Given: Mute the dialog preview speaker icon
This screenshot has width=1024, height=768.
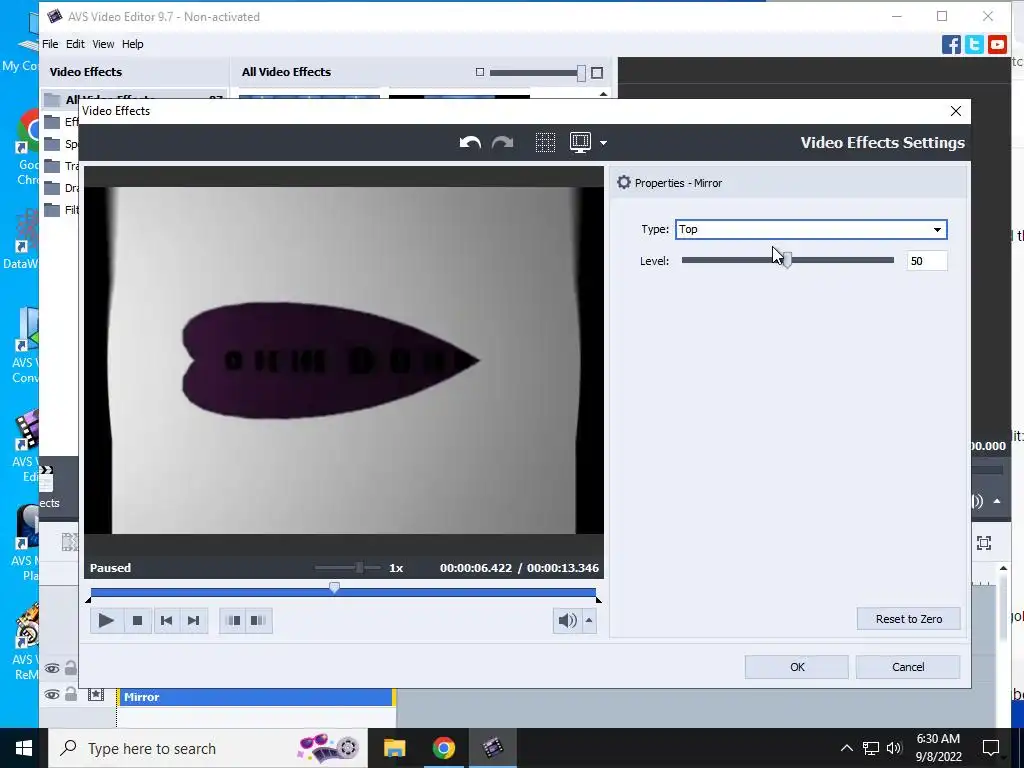Looking at the screenshot, I should tap(568, 620).
